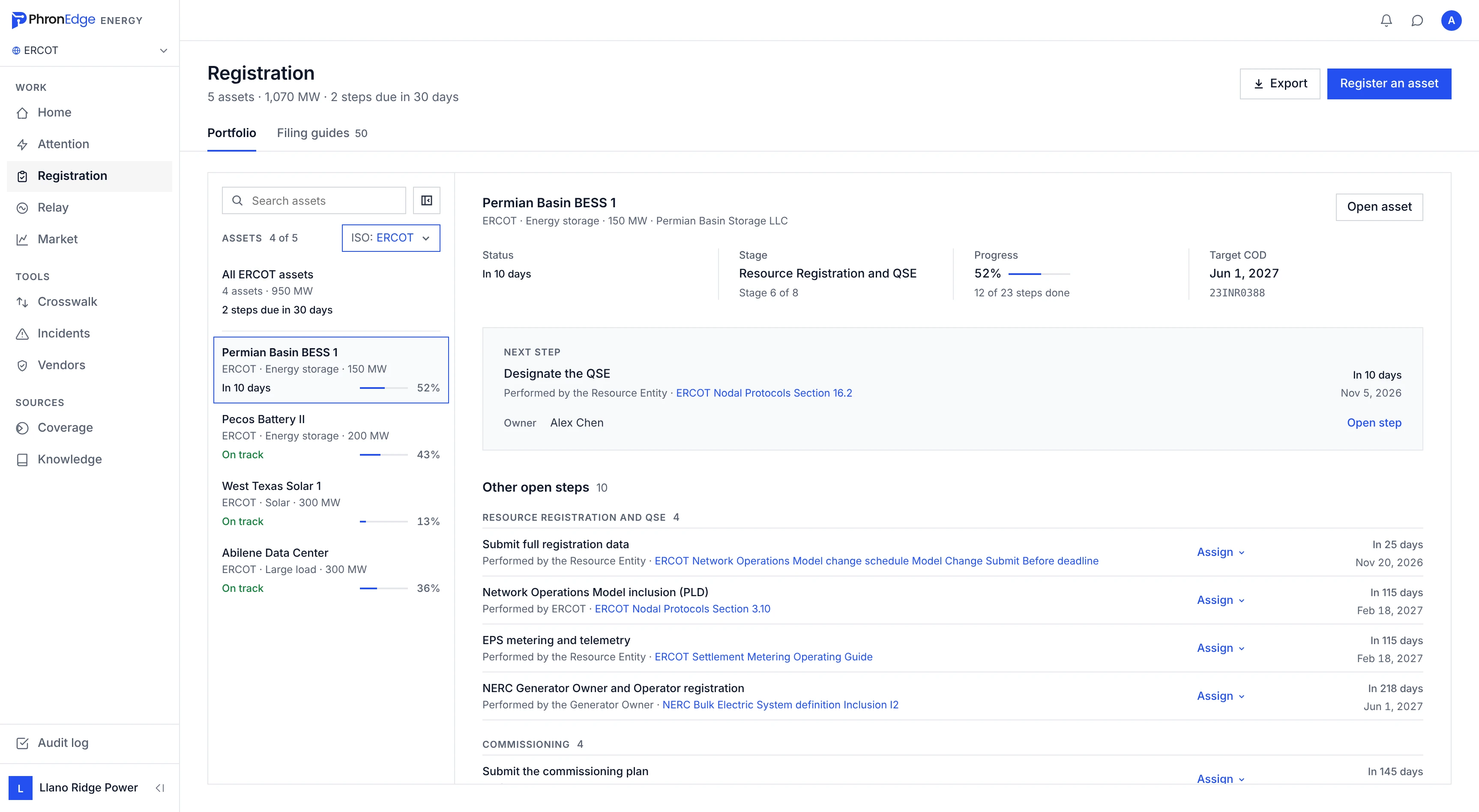Go to Registration in the sidebar
Image resolution: width=1479 pixels, height=812 pixels.
coord(90,176)
